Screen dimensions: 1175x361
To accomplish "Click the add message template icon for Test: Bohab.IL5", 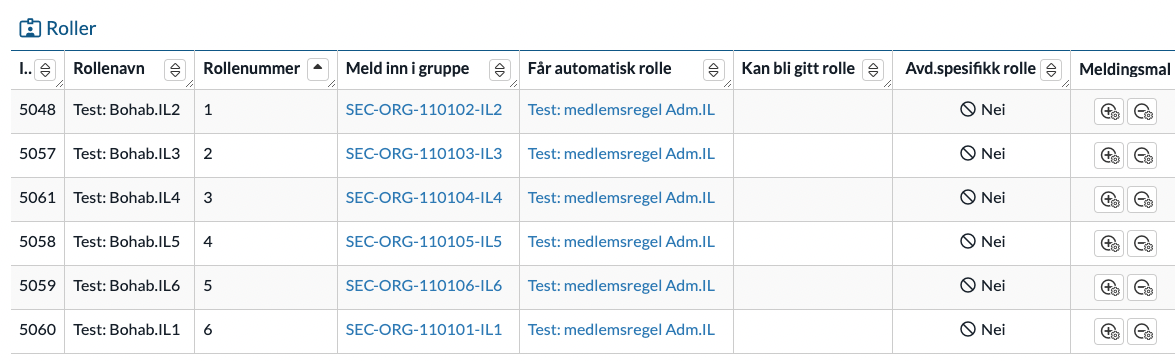I will click(x=1108, y=243).
